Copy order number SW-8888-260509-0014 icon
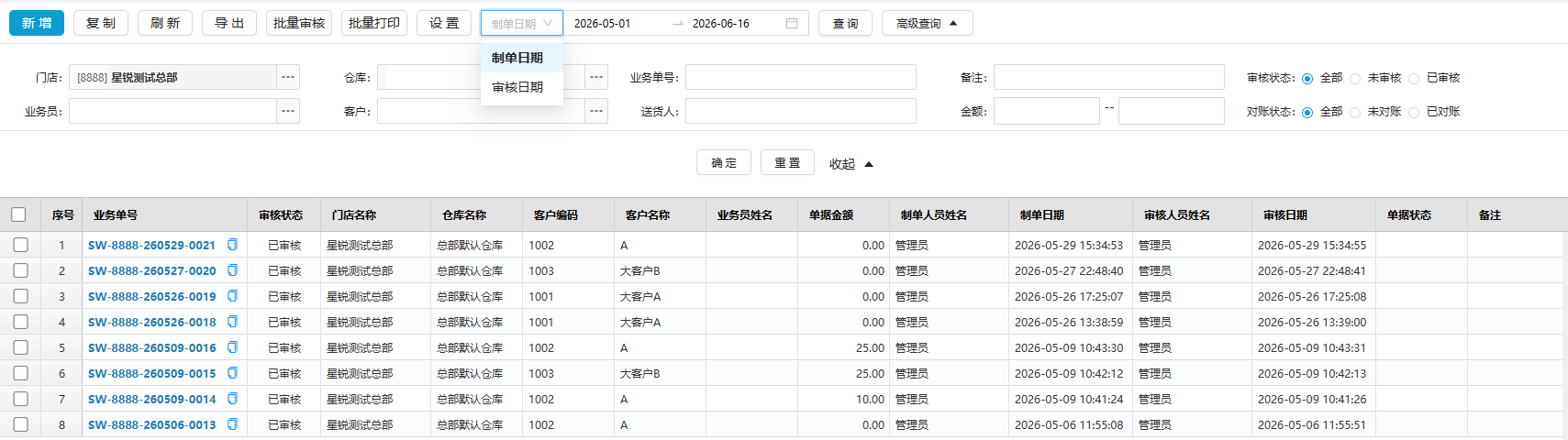The width and height of the screenshot is (1568, 440). pyautogui.click(x=232, y=399)
